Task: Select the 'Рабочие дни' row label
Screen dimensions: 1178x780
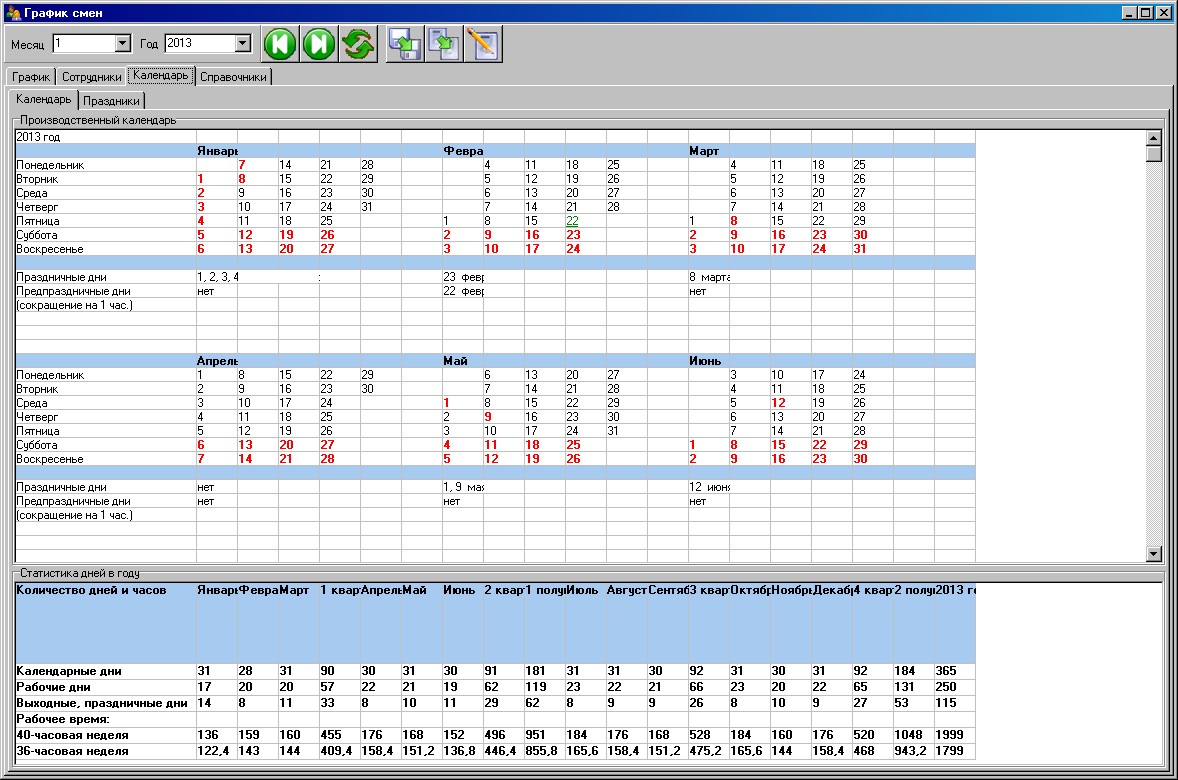Action: (105, 687)
